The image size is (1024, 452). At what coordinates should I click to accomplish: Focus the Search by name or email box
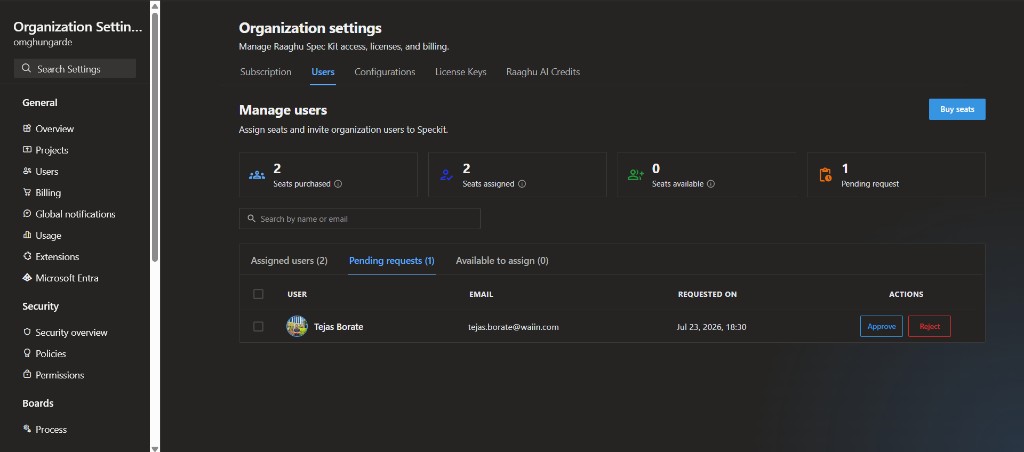pyautogui.click(x=360, y=219)
